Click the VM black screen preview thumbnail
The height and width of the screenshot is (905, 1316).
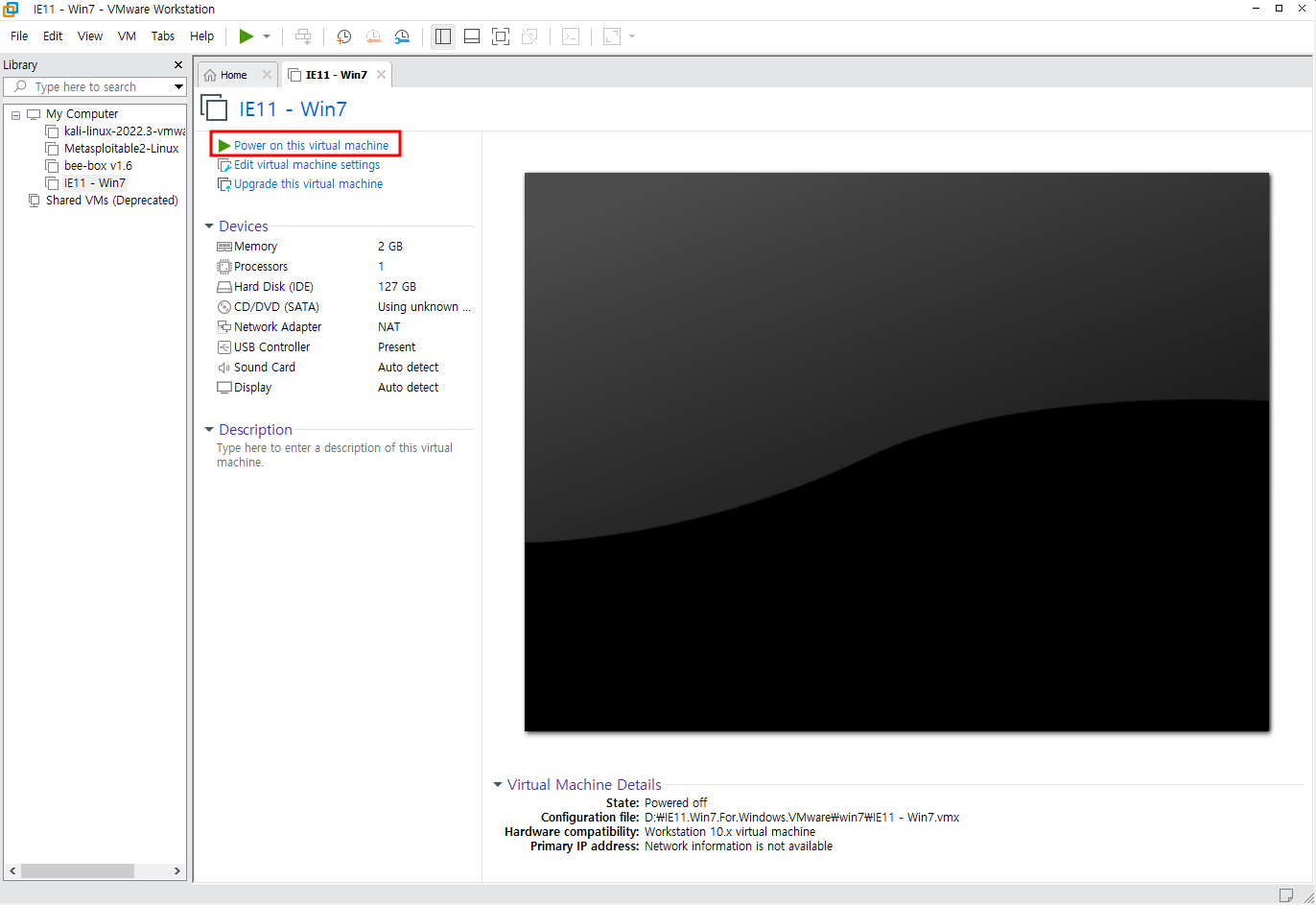[x=897, y=452]
